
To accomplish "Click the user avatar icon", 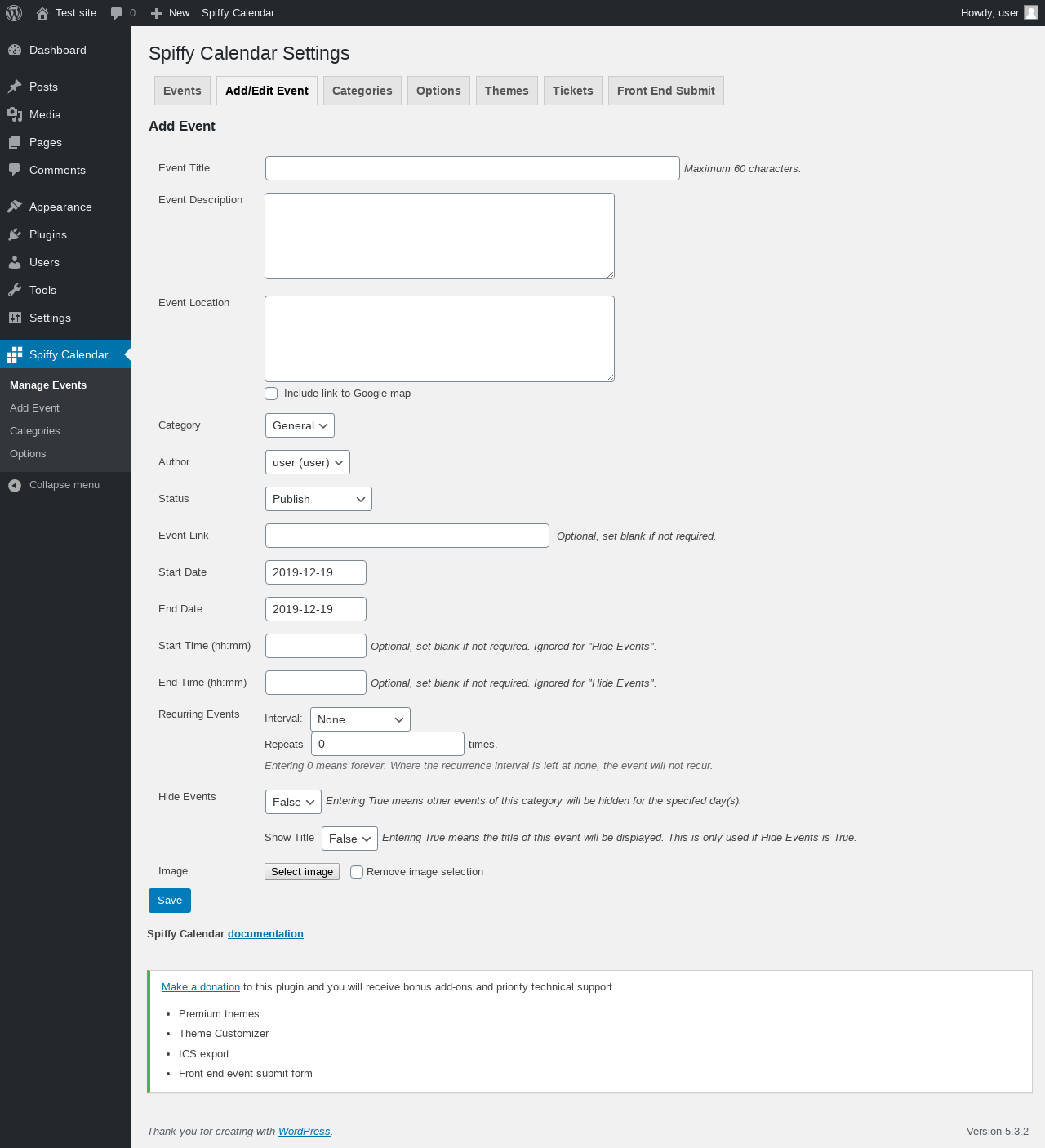I will (1031, 12).
